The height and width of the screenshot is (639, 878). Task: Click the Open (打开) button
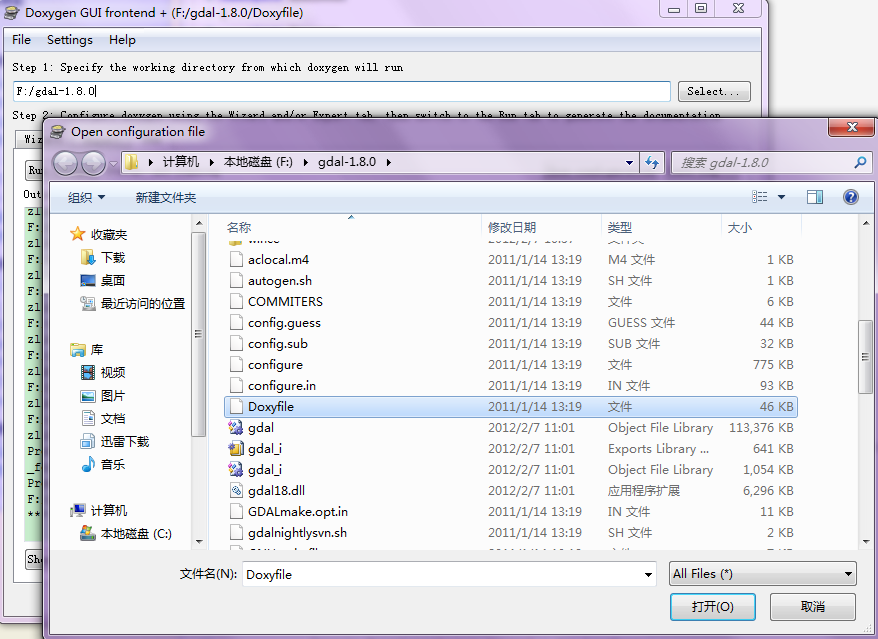712,607
